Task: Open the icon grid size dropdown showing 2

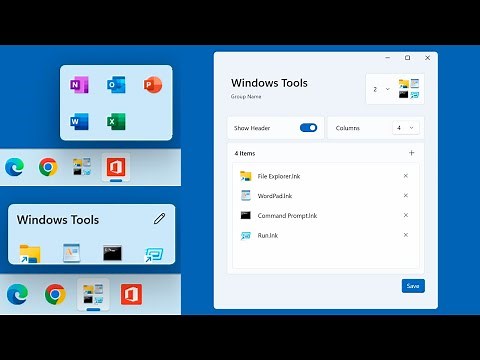Action: (381, 89)
